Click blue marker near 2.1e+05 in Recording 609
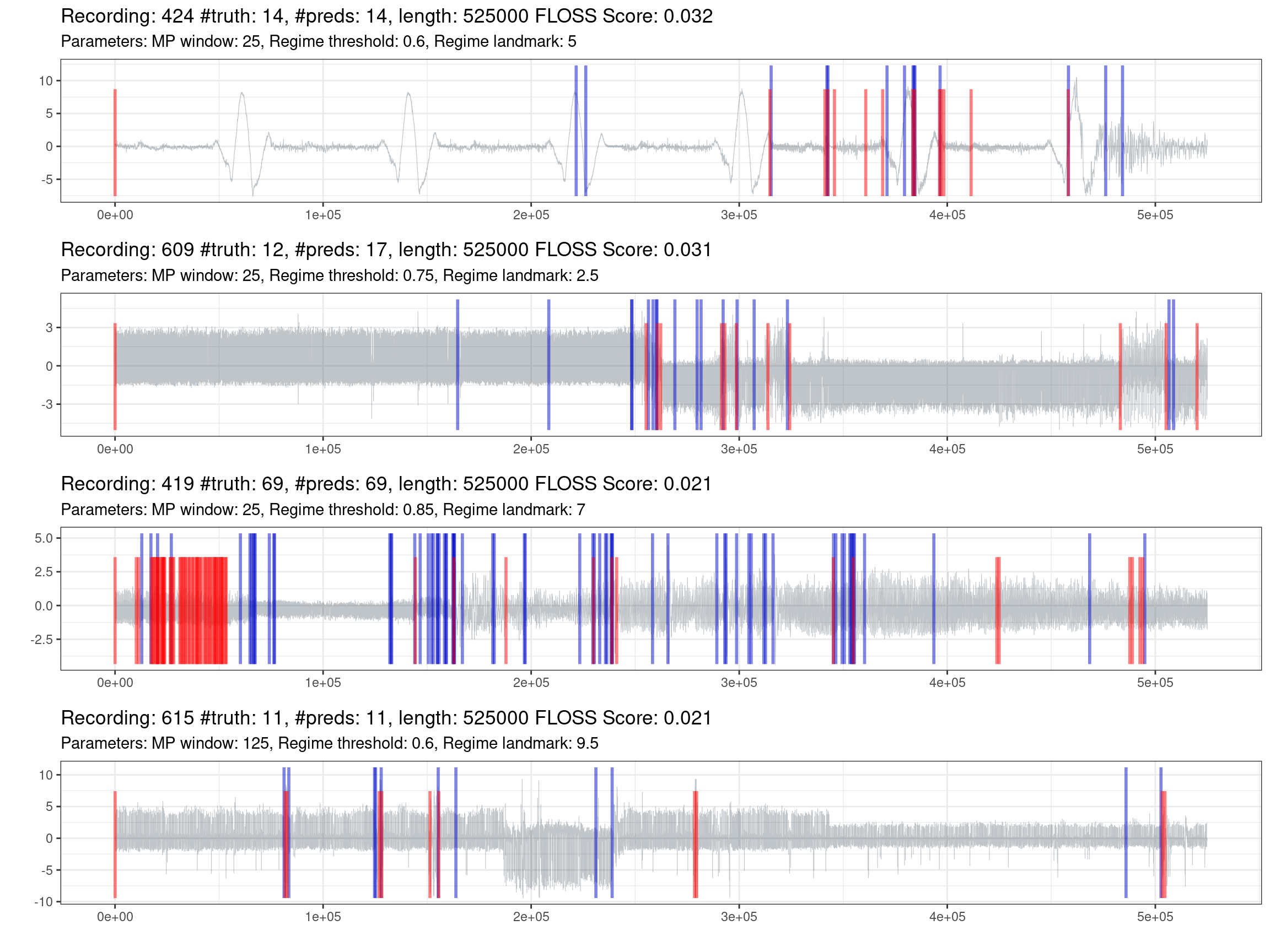 [x=549, y=365]
